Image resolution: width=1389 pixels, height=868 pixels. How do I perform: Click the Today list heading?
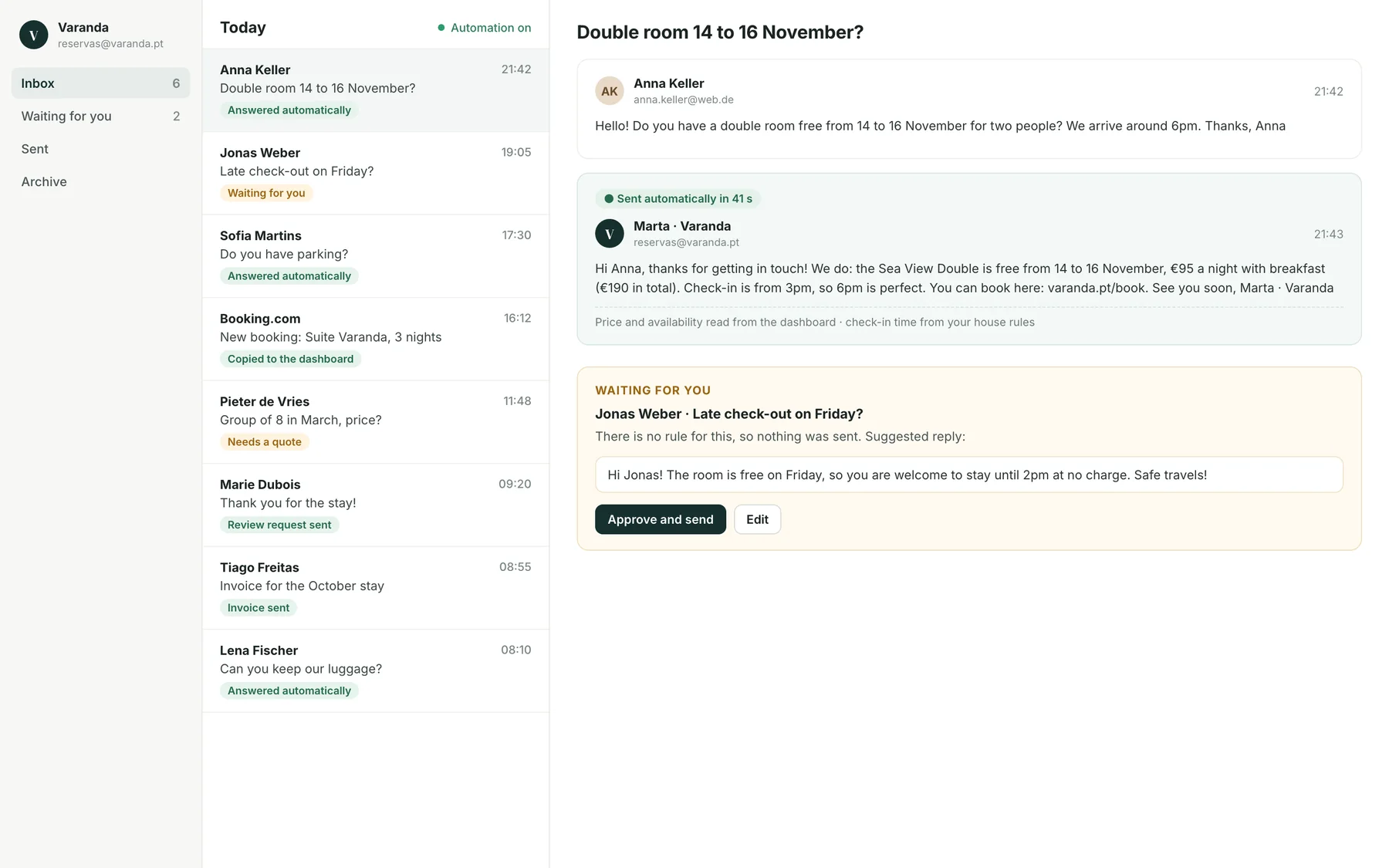pyautogui.click(x=243, y=28)
